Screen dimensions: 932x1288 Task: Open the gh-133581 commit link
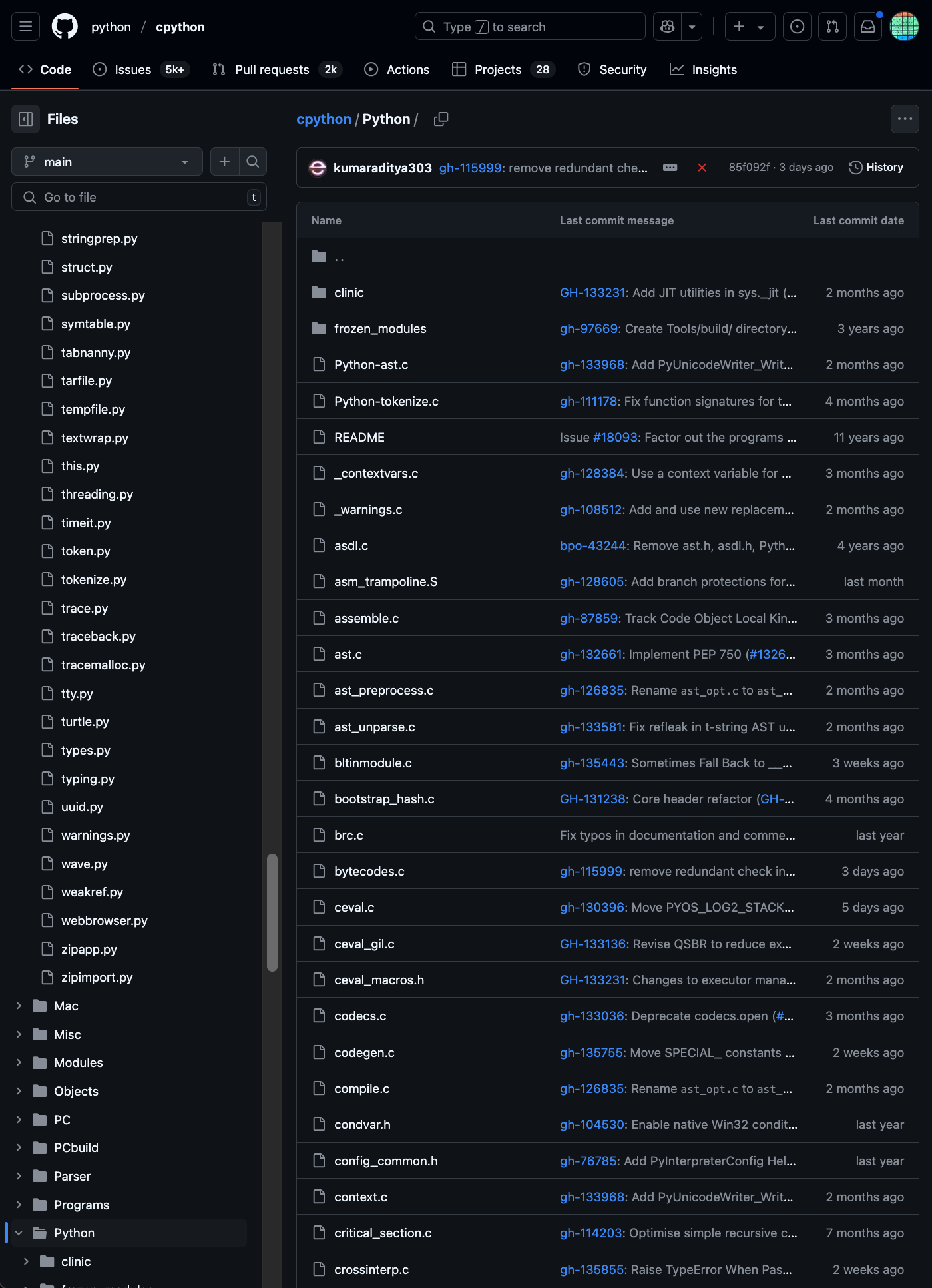[x=591, y=727]
